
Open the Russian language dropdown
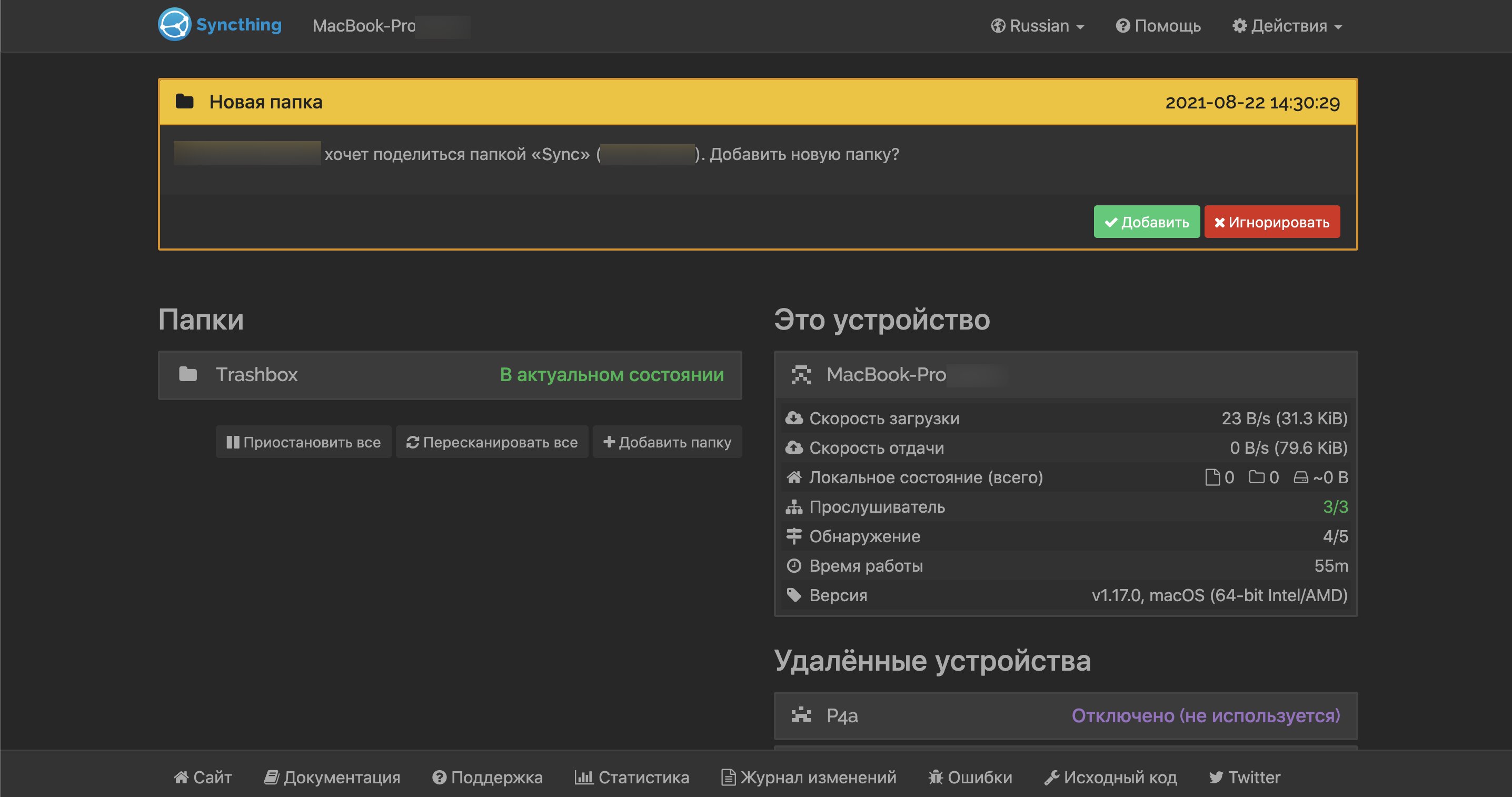[1037, 26]
